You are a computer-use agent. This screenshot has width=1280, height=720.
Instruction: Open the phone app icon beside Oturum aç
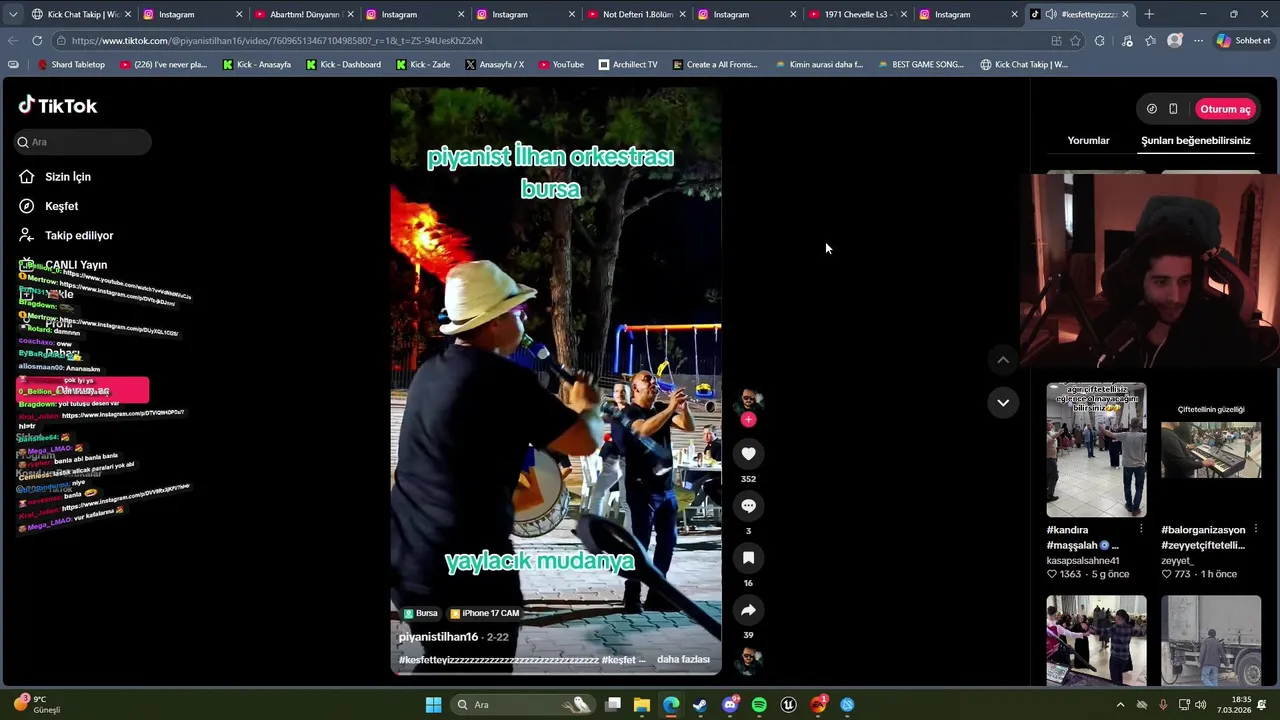click(1173, 109)
